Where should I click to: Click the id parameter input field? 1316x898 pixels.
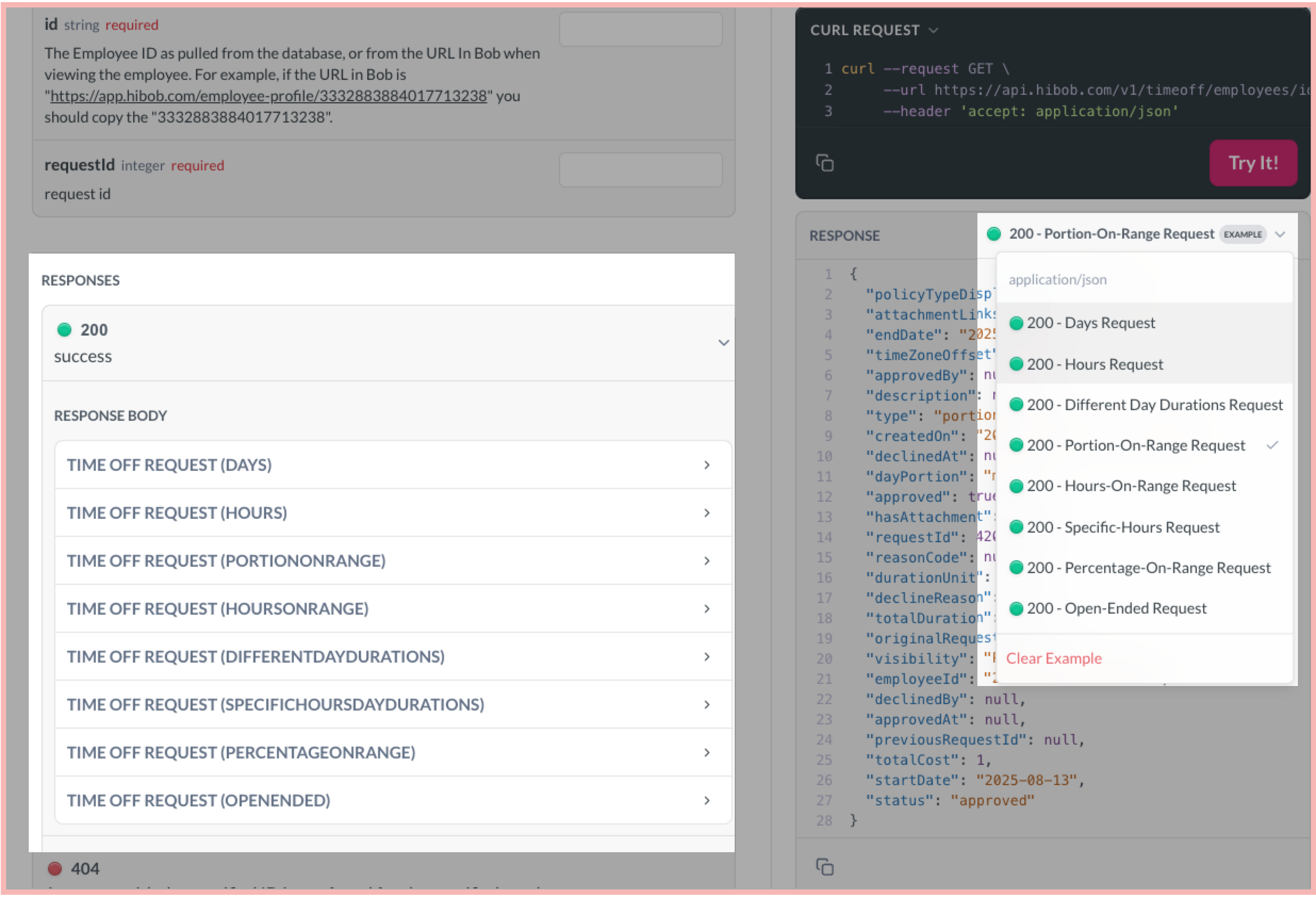640,29
